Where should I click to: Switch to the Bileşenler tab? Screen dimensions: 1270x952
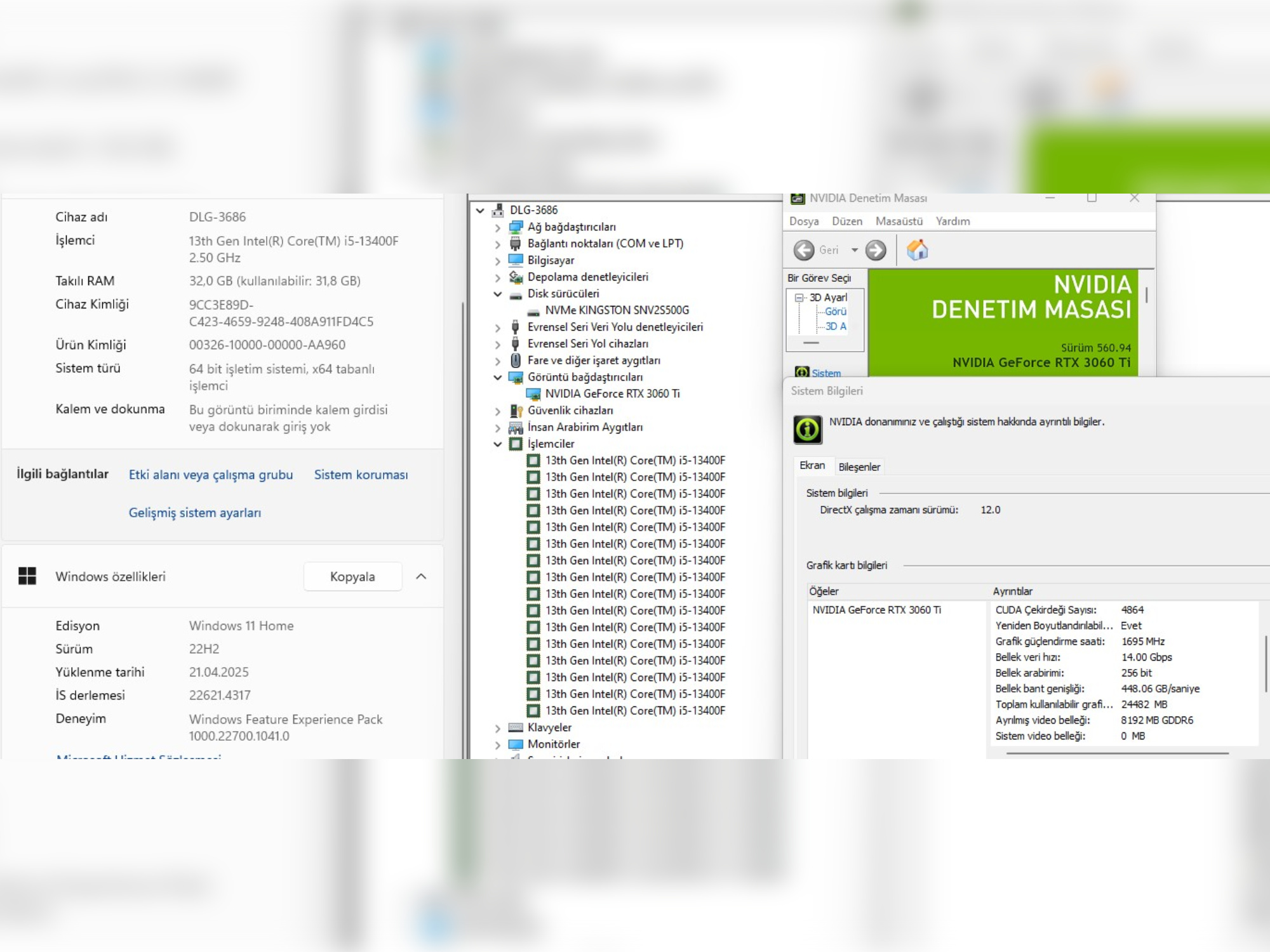859,467
